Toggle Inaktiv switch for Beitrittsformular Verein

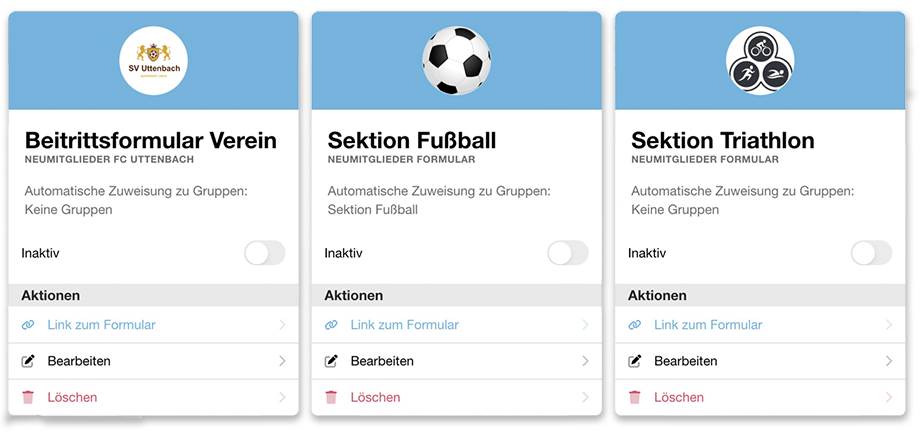[x=265, y=253]
